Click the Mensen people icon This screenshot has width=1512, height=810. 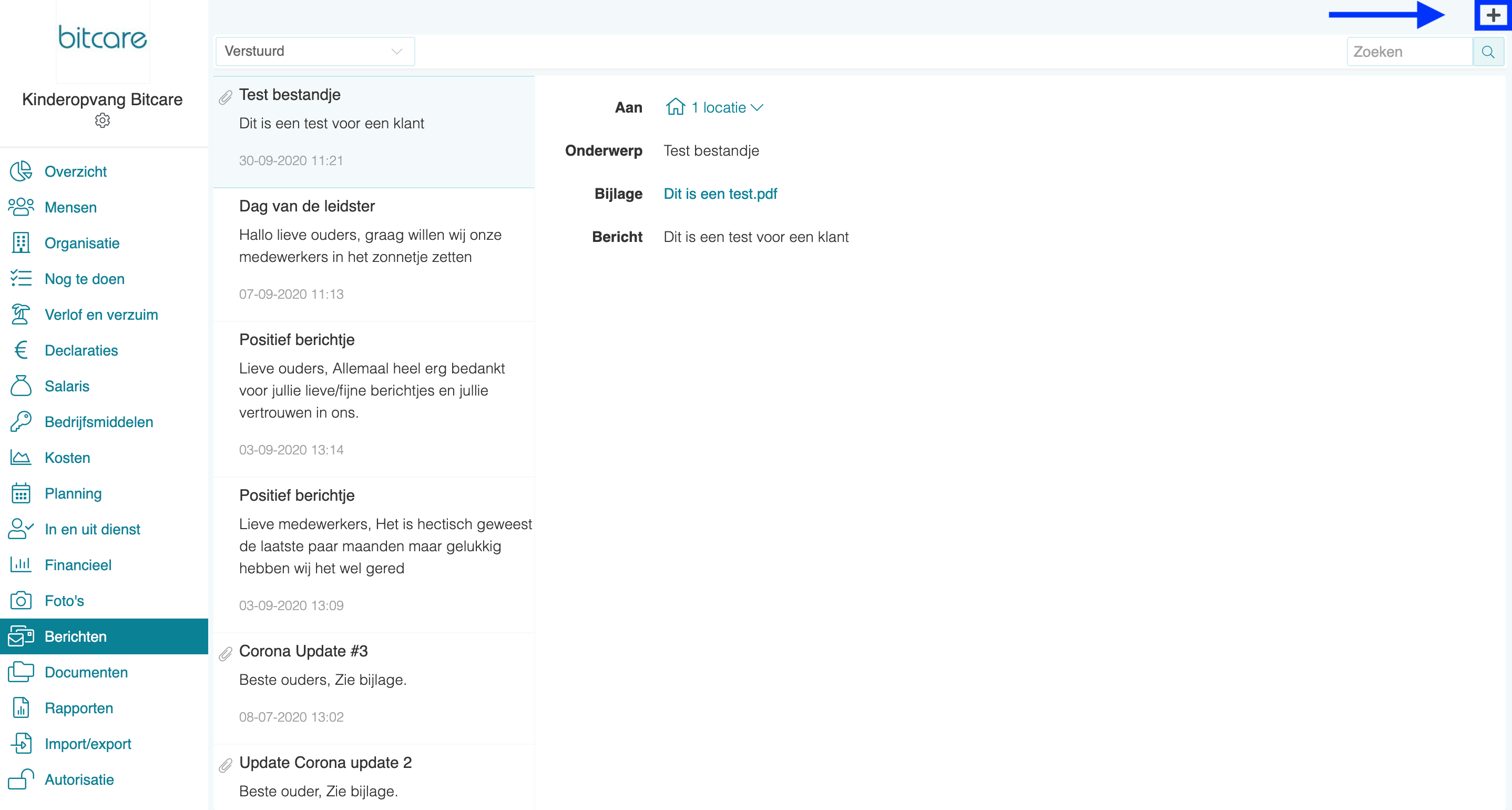tap(21, 207)
